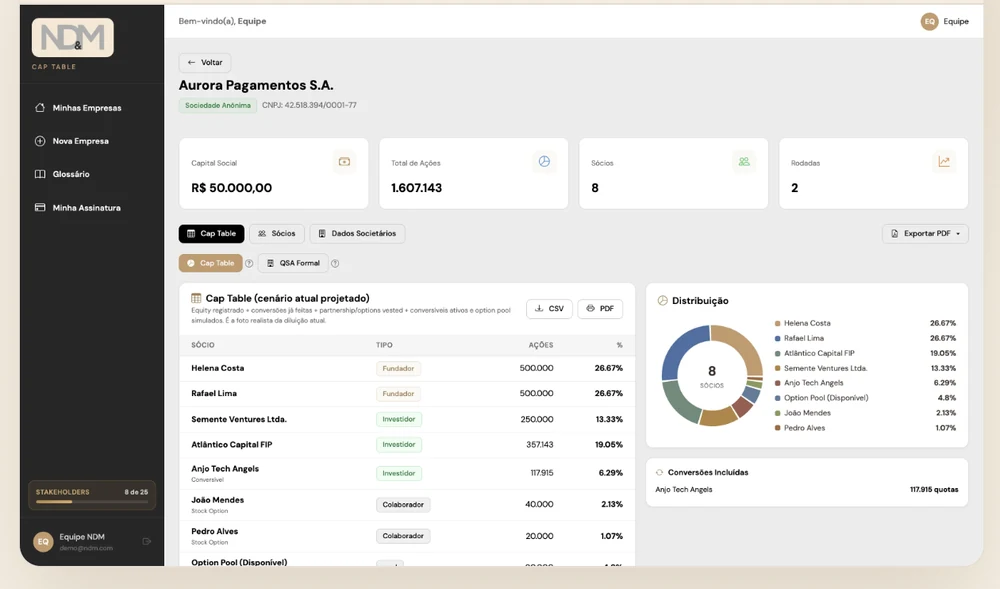This screenshot has width=1000, height=589.
Task: Click the book icon beside Glossário
Action: [40, 174]
